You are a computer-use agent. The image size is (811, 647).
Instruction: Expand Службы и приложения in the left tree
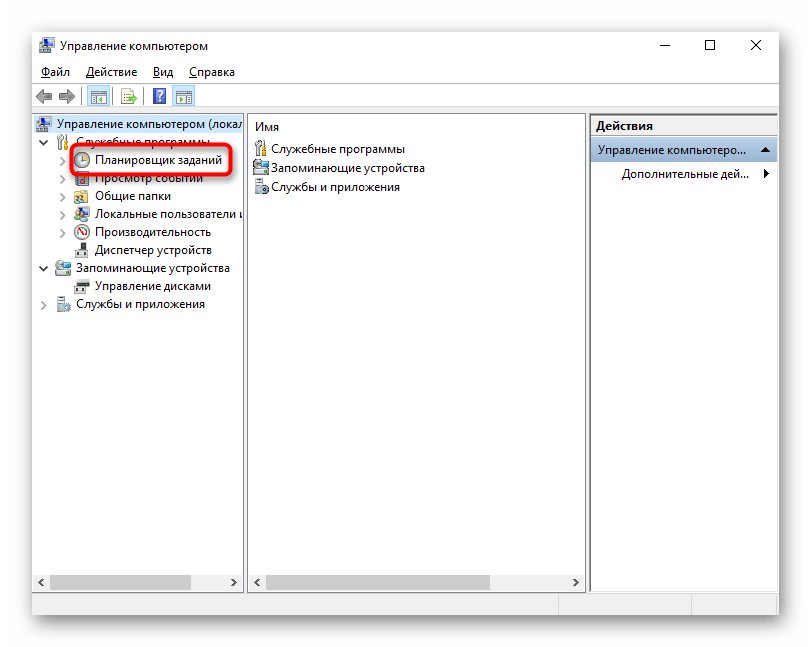43,304
